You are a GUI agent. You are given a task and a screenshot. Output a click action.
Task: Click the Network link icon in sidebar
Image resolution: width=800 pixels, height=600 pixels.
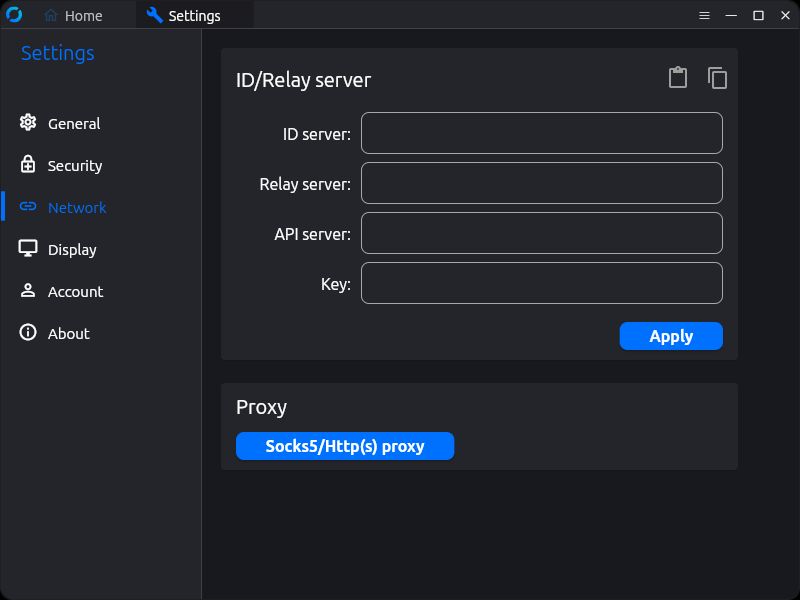point(28,207)
